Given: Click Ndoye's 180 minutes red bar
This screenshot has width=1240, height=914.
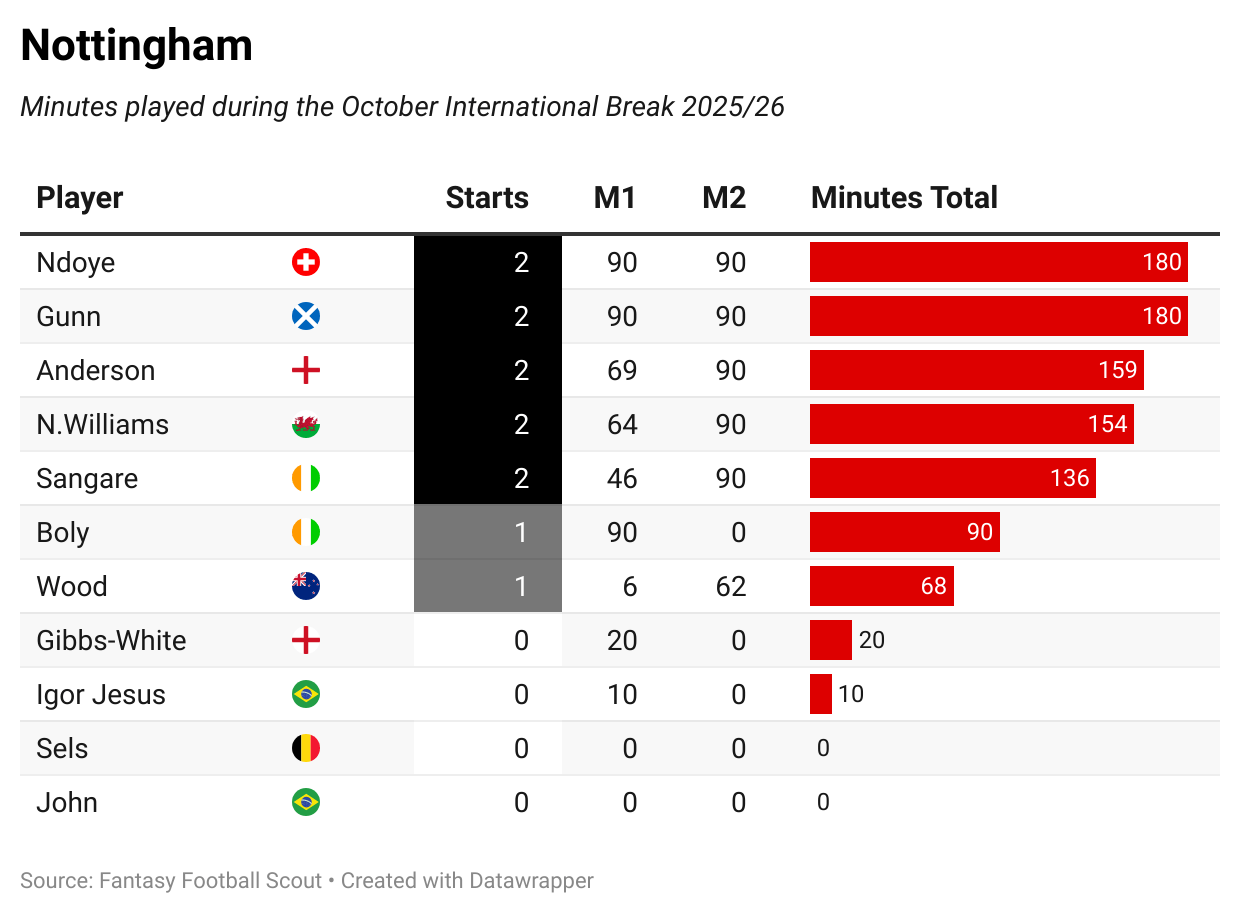Looking at the screenshot, I should coord(998,263).
